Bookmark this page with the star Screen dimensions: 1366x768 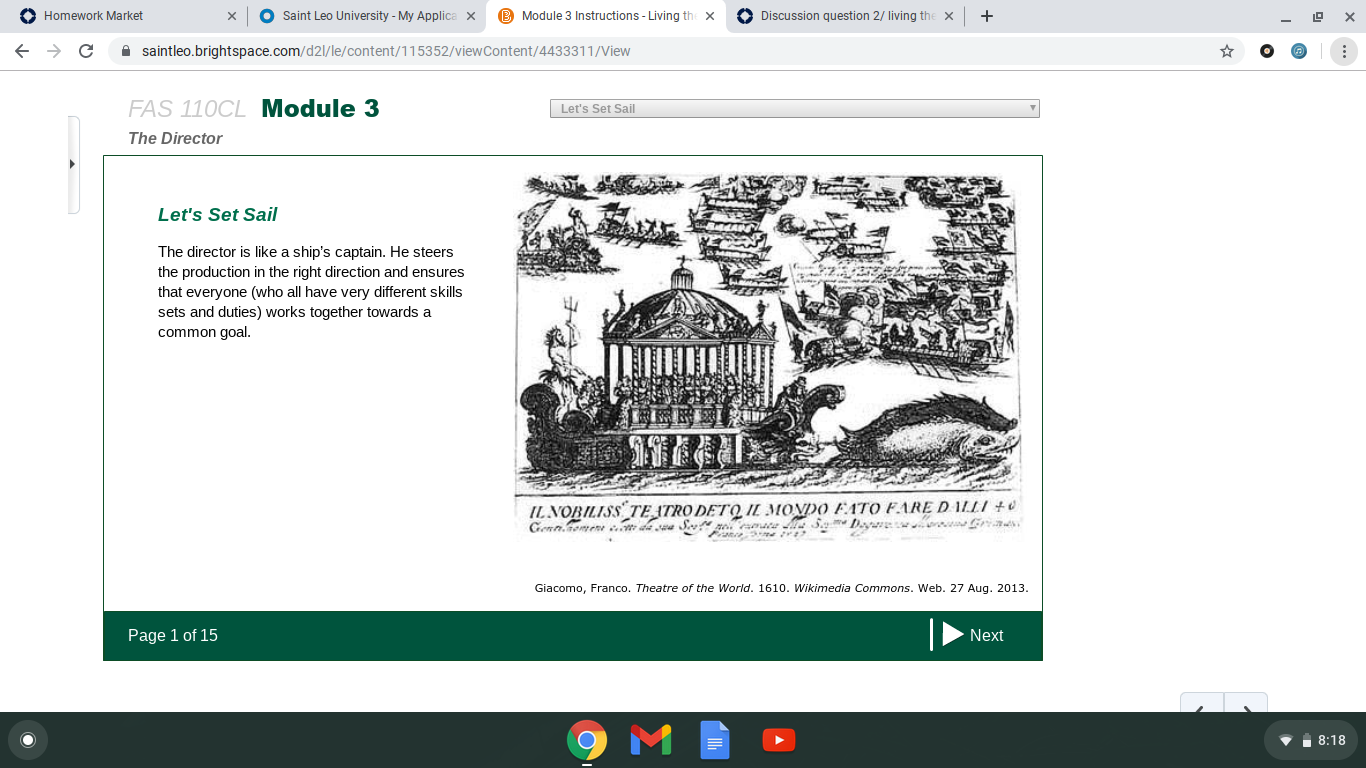pos(1227,51)
